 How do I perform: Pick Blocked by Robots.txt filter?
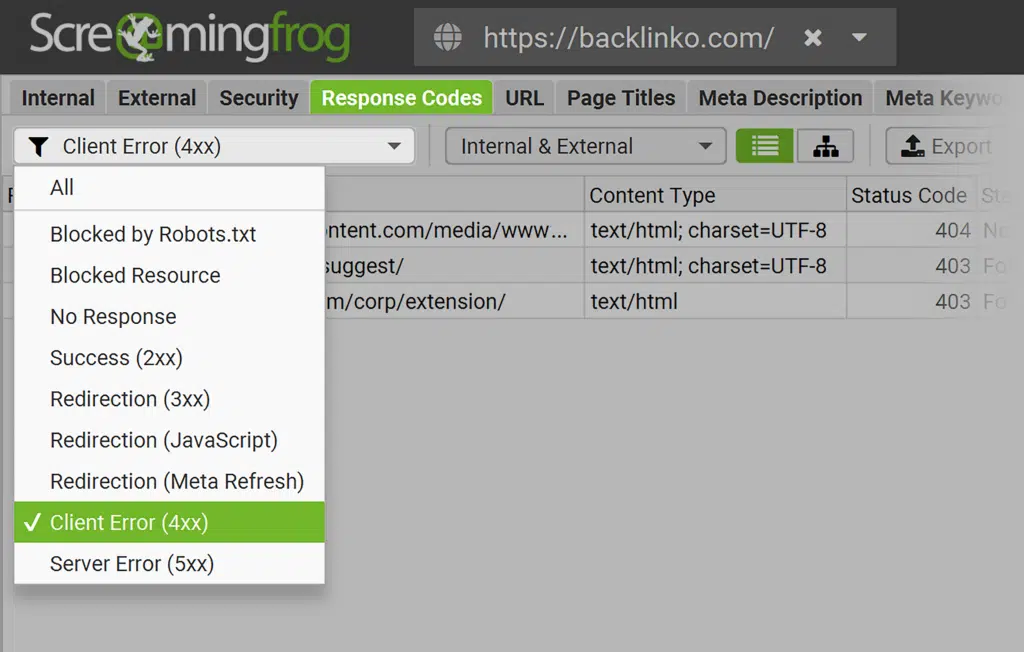tap(153, 234)
